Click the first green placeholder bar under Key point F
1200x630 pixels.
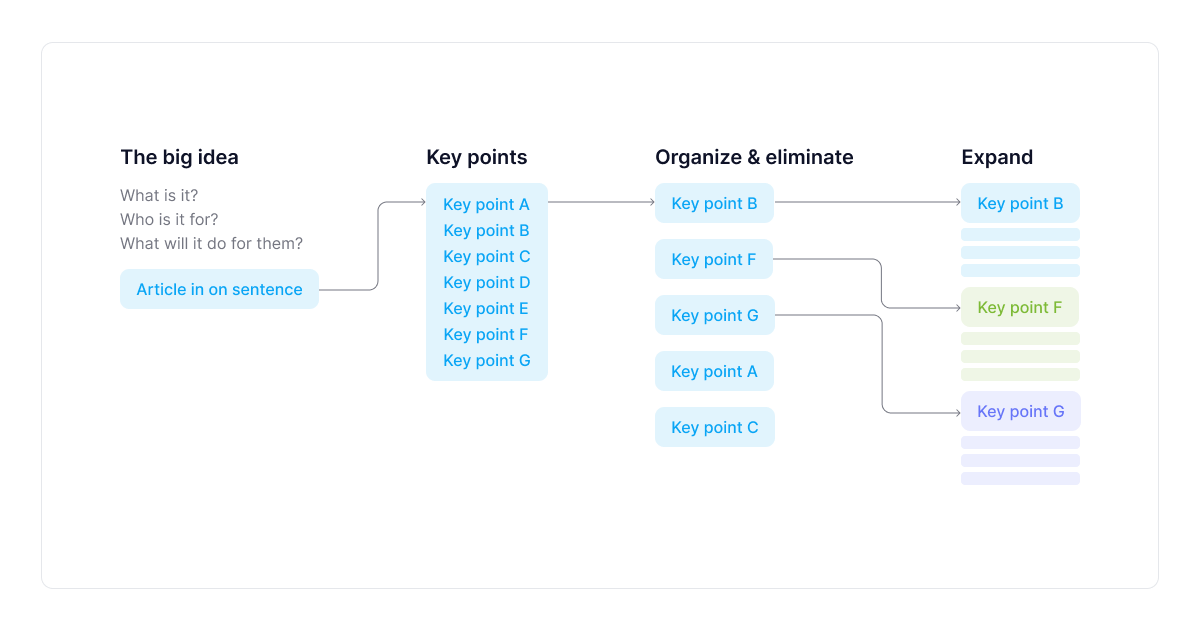pyautogui.click(x=1020, y=339)
